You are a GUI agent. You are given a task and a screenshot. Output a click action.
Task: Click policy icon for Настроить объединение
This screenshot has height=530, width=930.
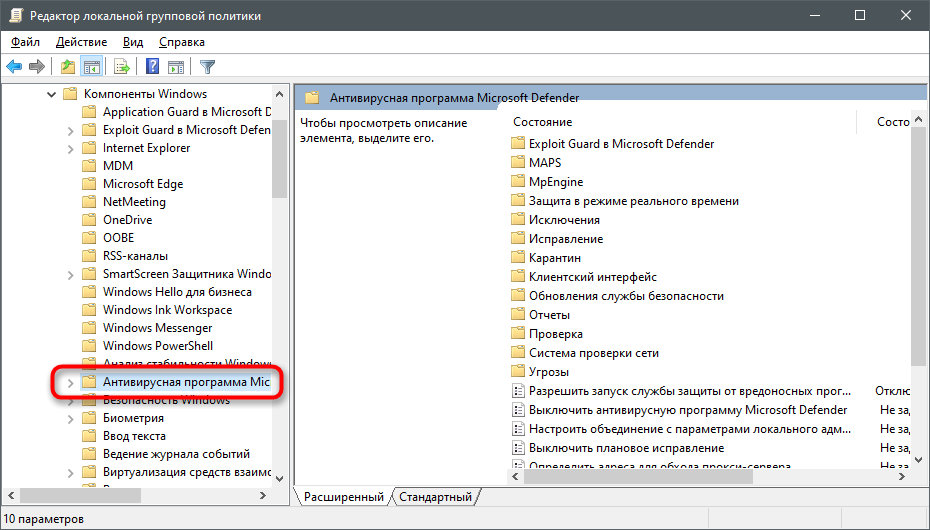coord(518,429)
